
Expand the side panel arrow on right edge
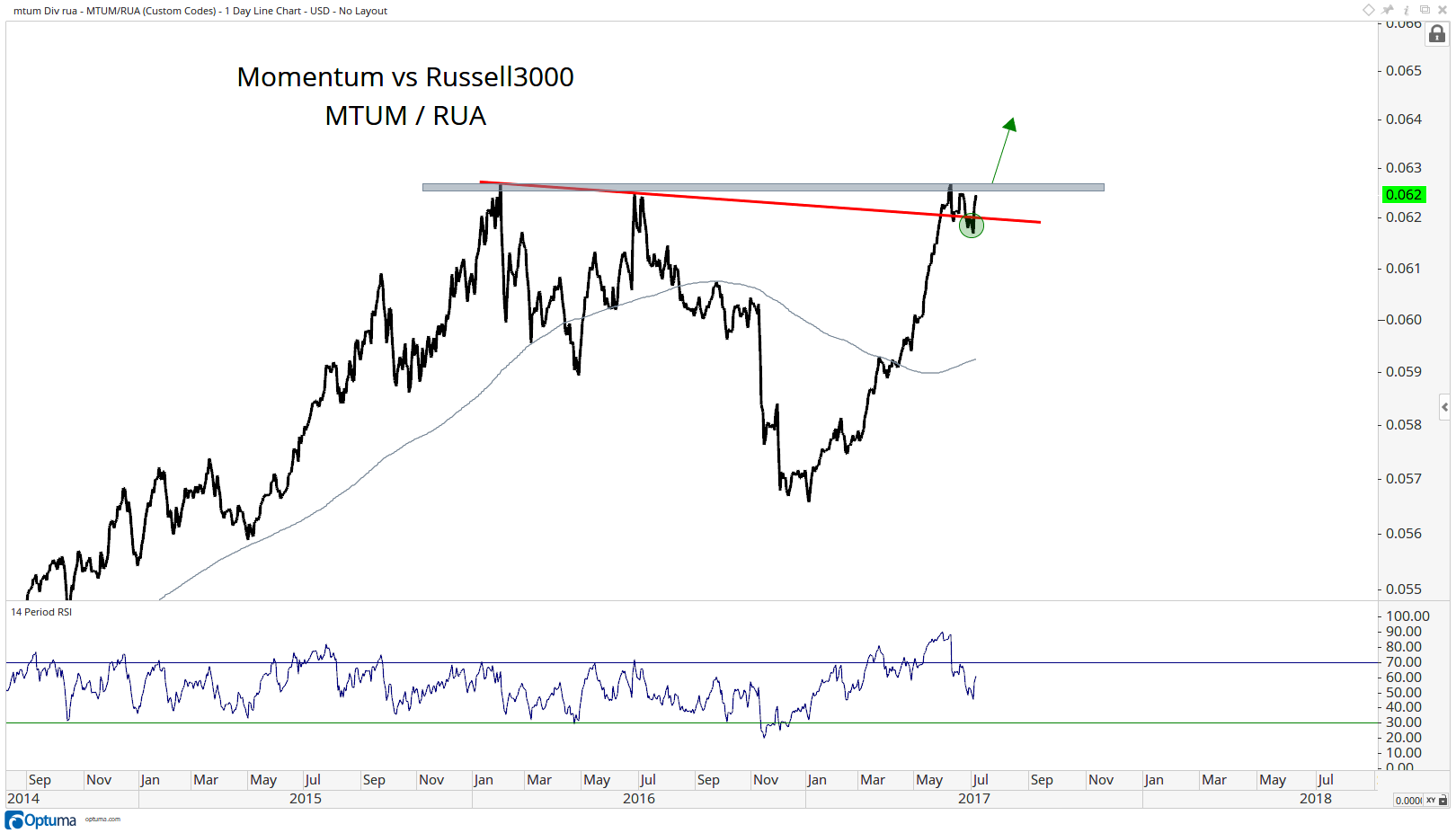point(1444,407)
